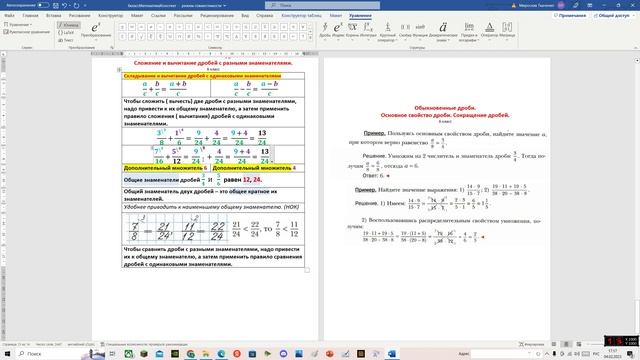
Task: Click the yellow 'Дополнительный множитель 6' cell
Action: click(165, 168)
